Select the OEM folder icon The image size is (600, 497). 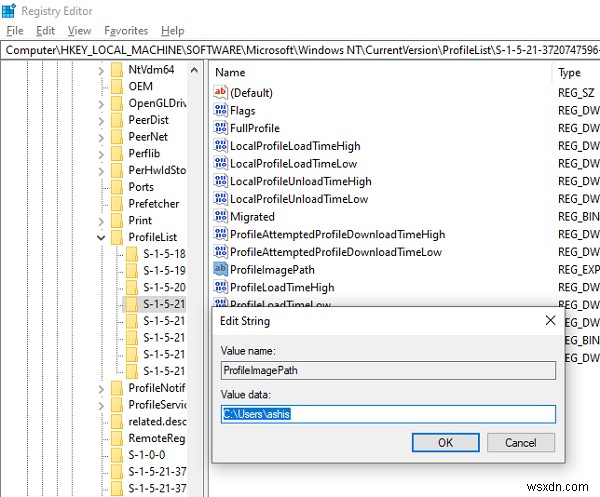(117, 86)
